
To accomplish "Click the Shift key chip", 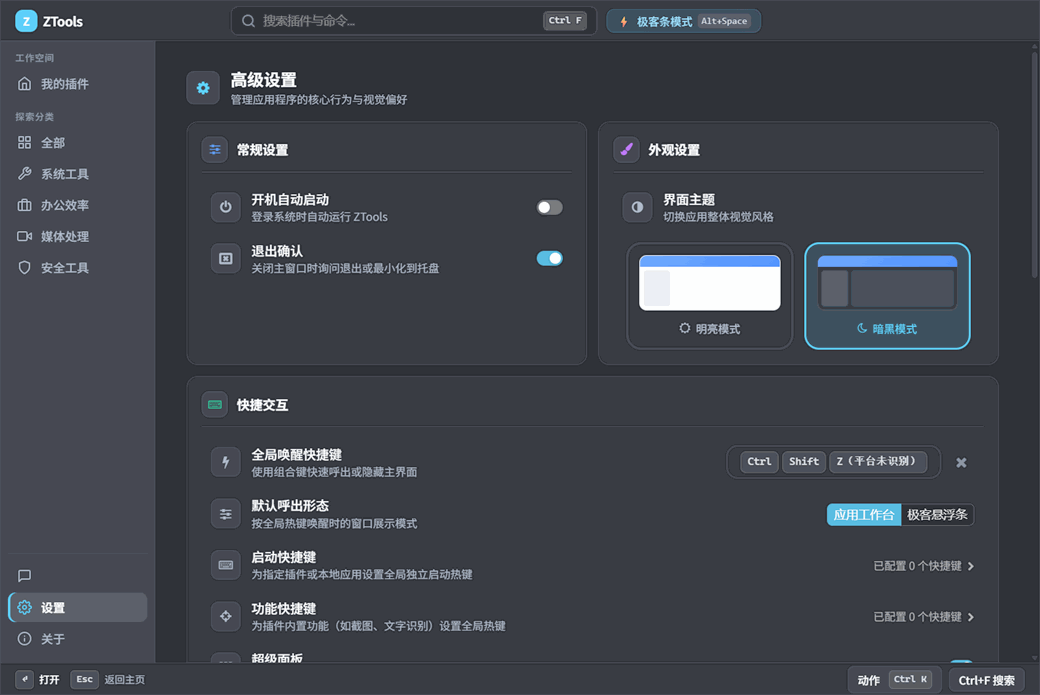I will [x=804, y=462].
